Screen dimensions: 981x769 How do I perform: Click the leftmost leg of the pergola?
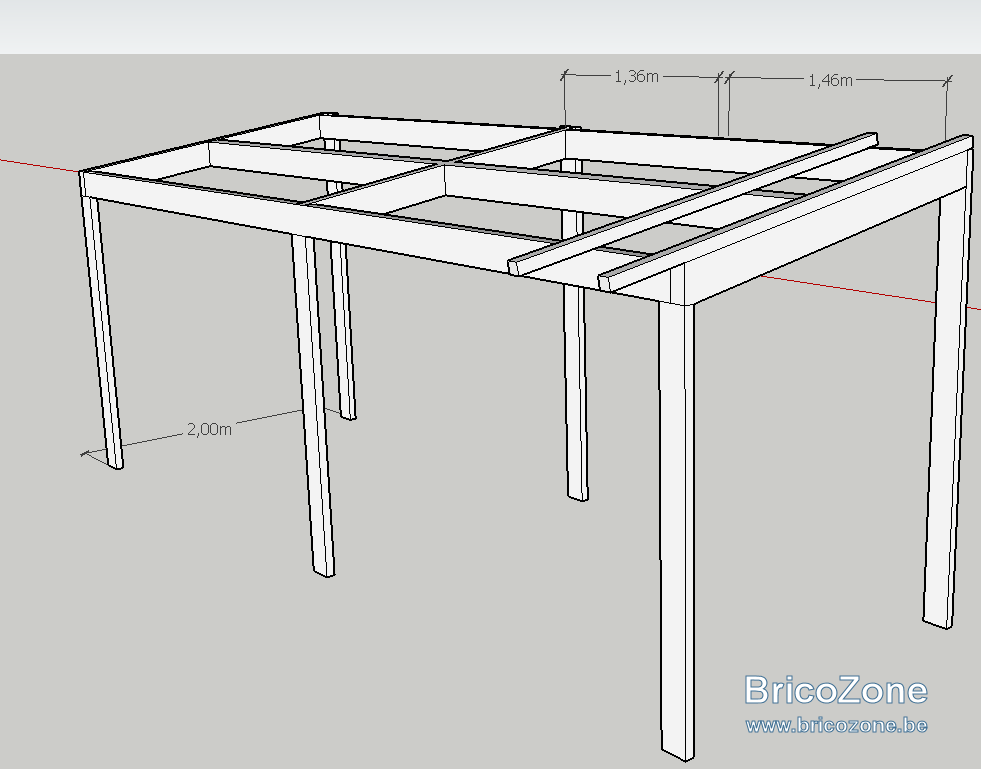click(x=102, y=332)
